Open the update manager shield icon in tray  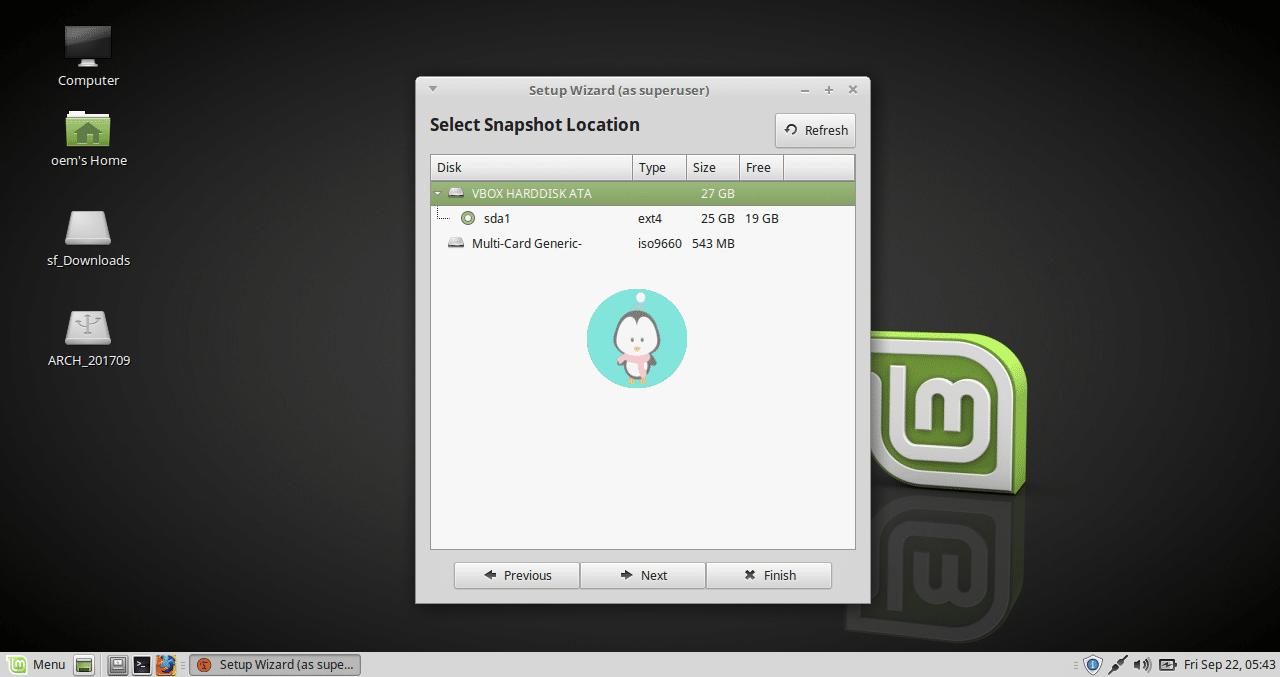(1092, 664)
